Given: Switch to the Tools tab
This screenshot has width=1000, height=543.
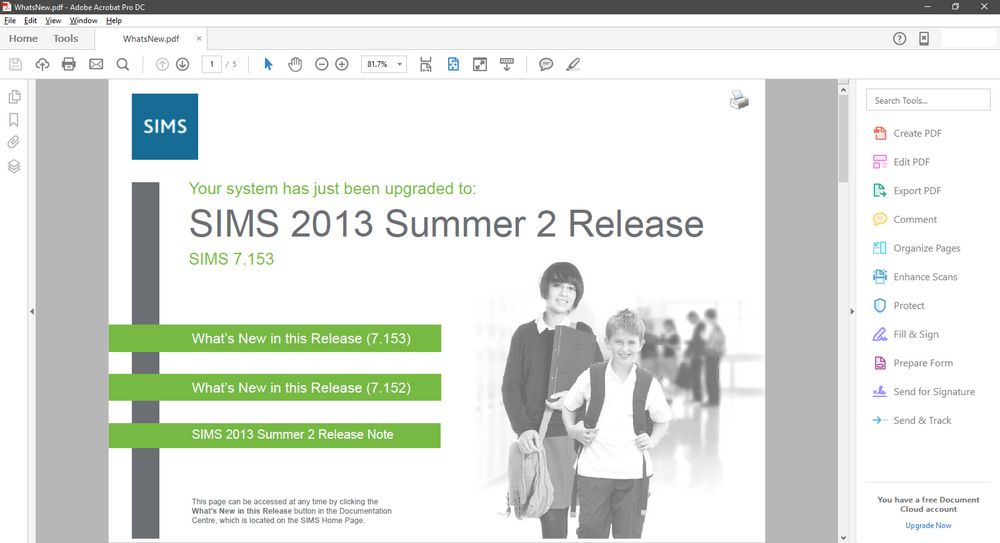Looking at the screenshot, I should point(66,38).
